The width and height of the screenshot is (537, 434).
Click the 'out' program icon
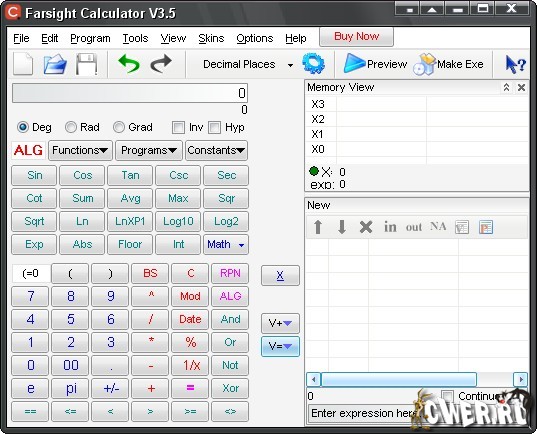(414, 227)
